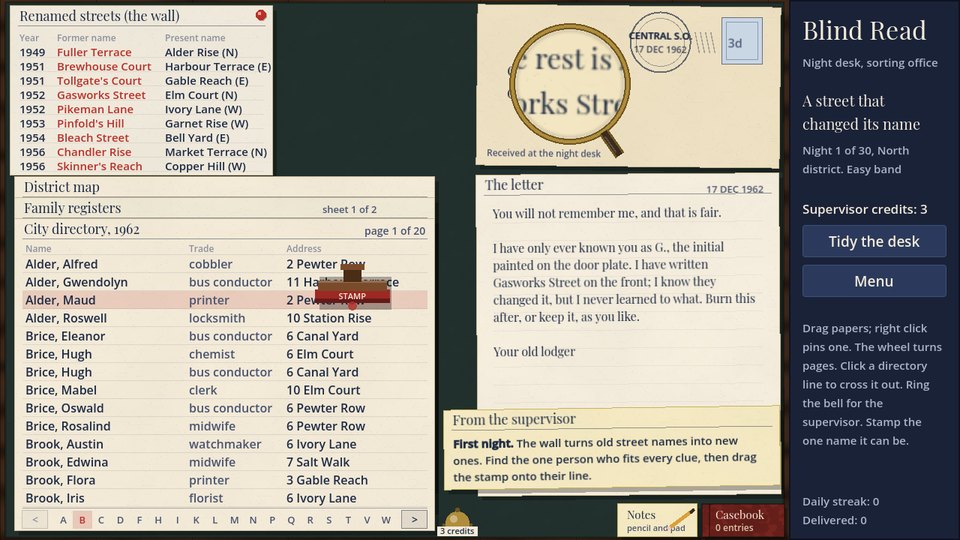
Task: Click the Skinner's Reach former name
Action: [x=100, y=167]
